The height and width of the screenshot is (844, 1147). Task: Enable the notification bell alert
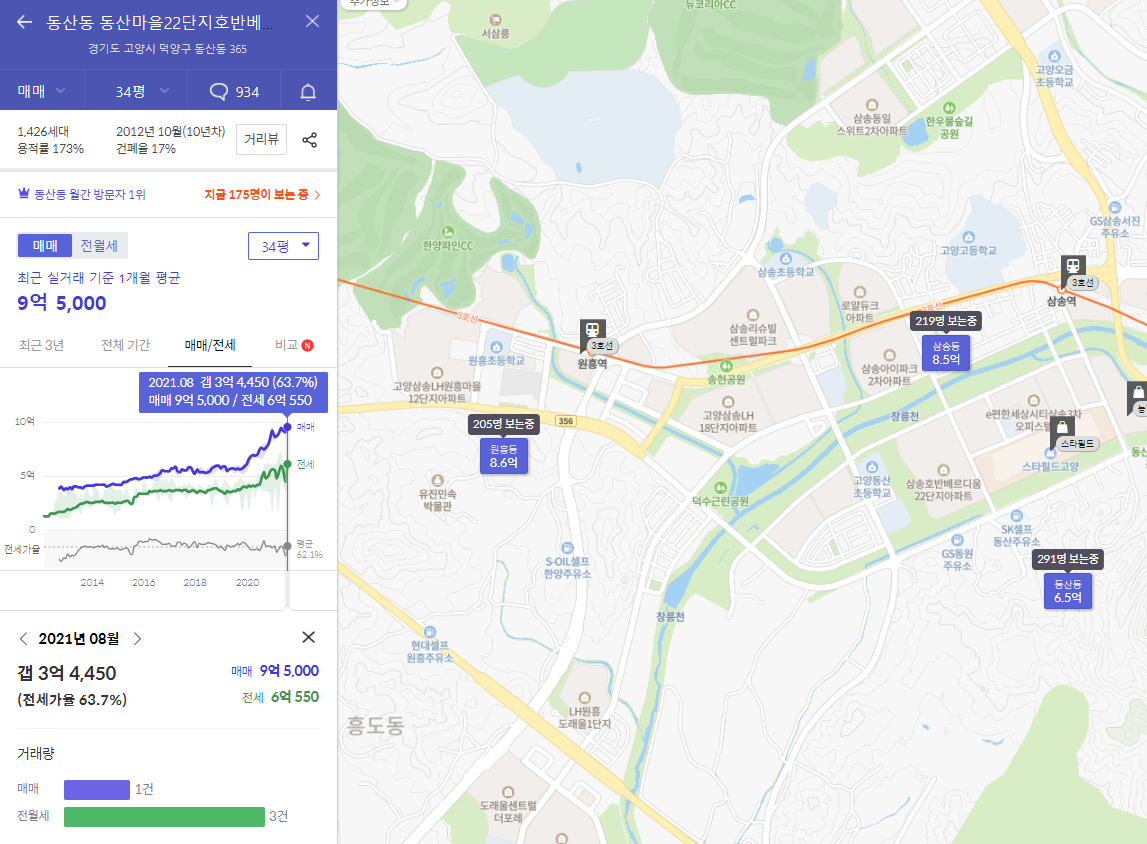pyautogui.click(x=308, y=91)
